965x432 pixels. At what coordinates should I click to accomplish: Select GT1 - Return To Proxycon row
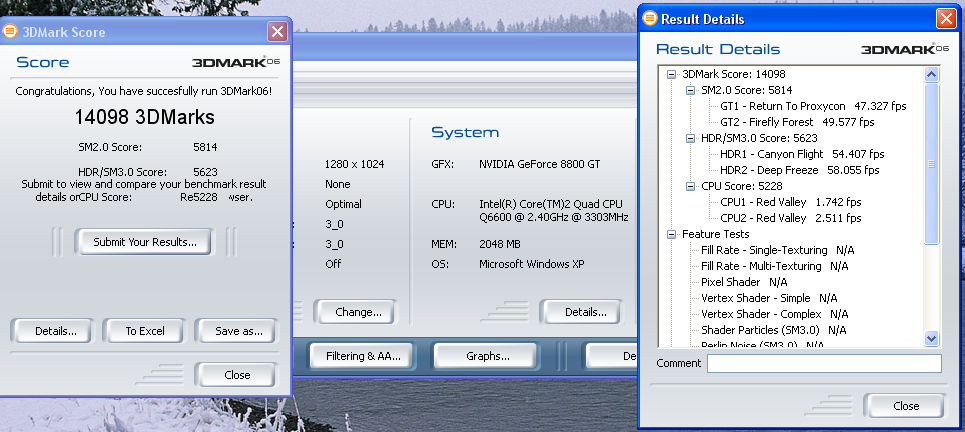click(x=812, y=106)
